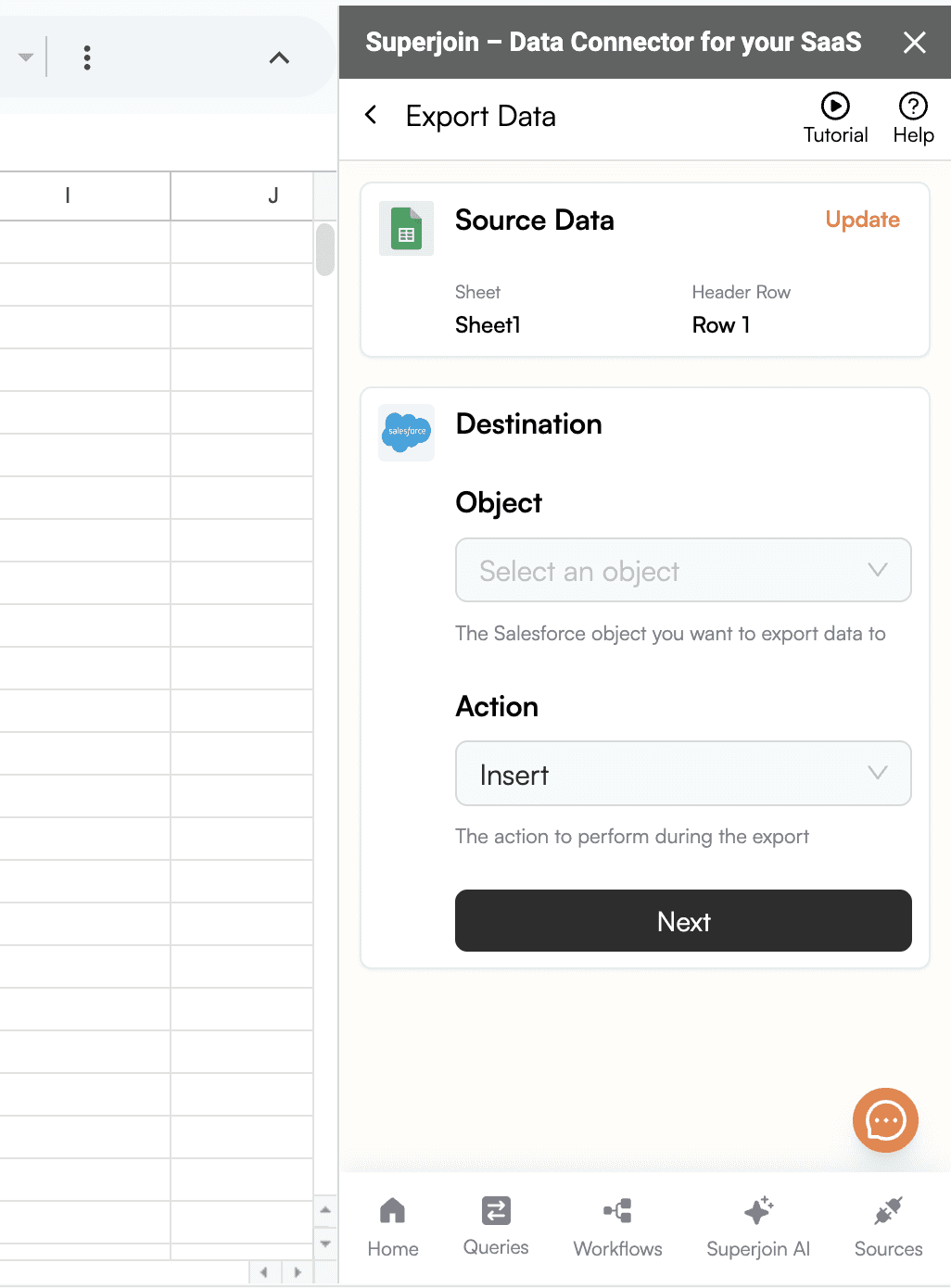
Task: Open the Action dropdown showing Insert
Action: pos(683,773)
